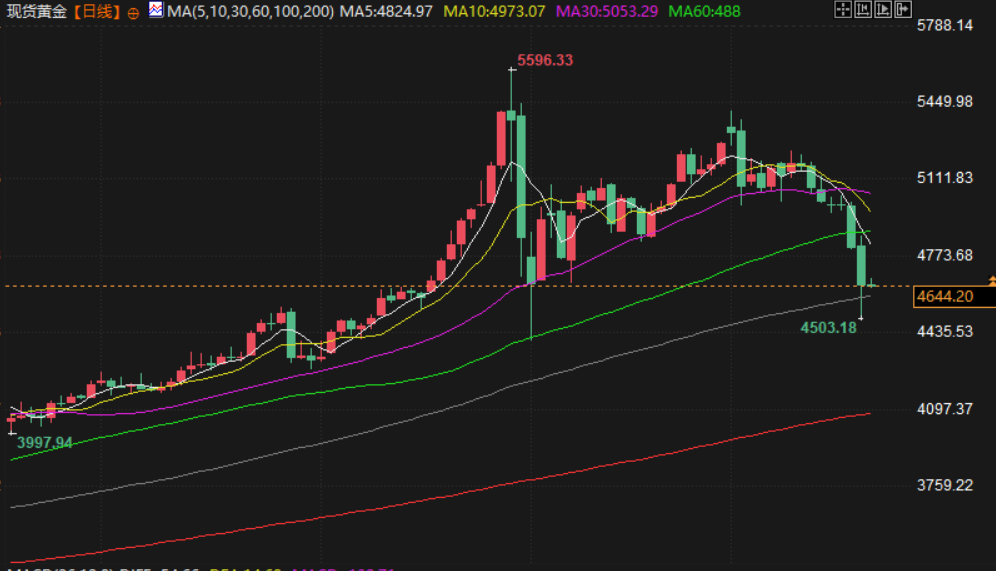Select the green MA60 legend entry
The height and width of the screenshot is (571, 996).
click(x=704, y=11)
